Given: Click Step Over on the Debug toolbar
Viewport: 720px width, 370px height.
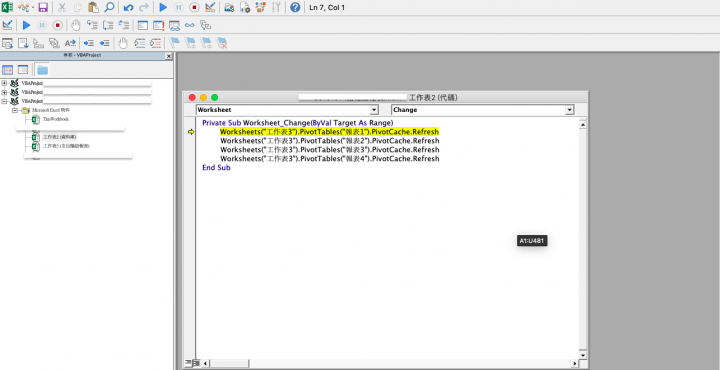Looking at the screenshot, I should pos(108,25).
